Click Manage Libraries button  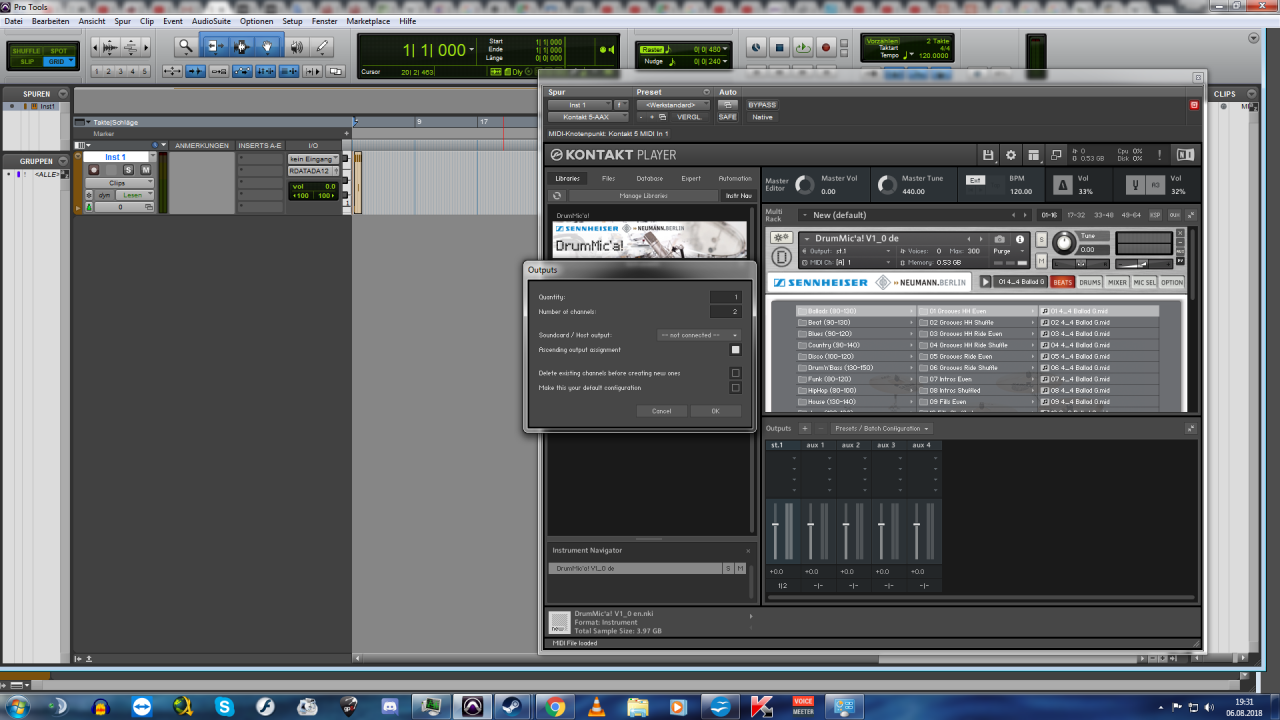(643, 196)
